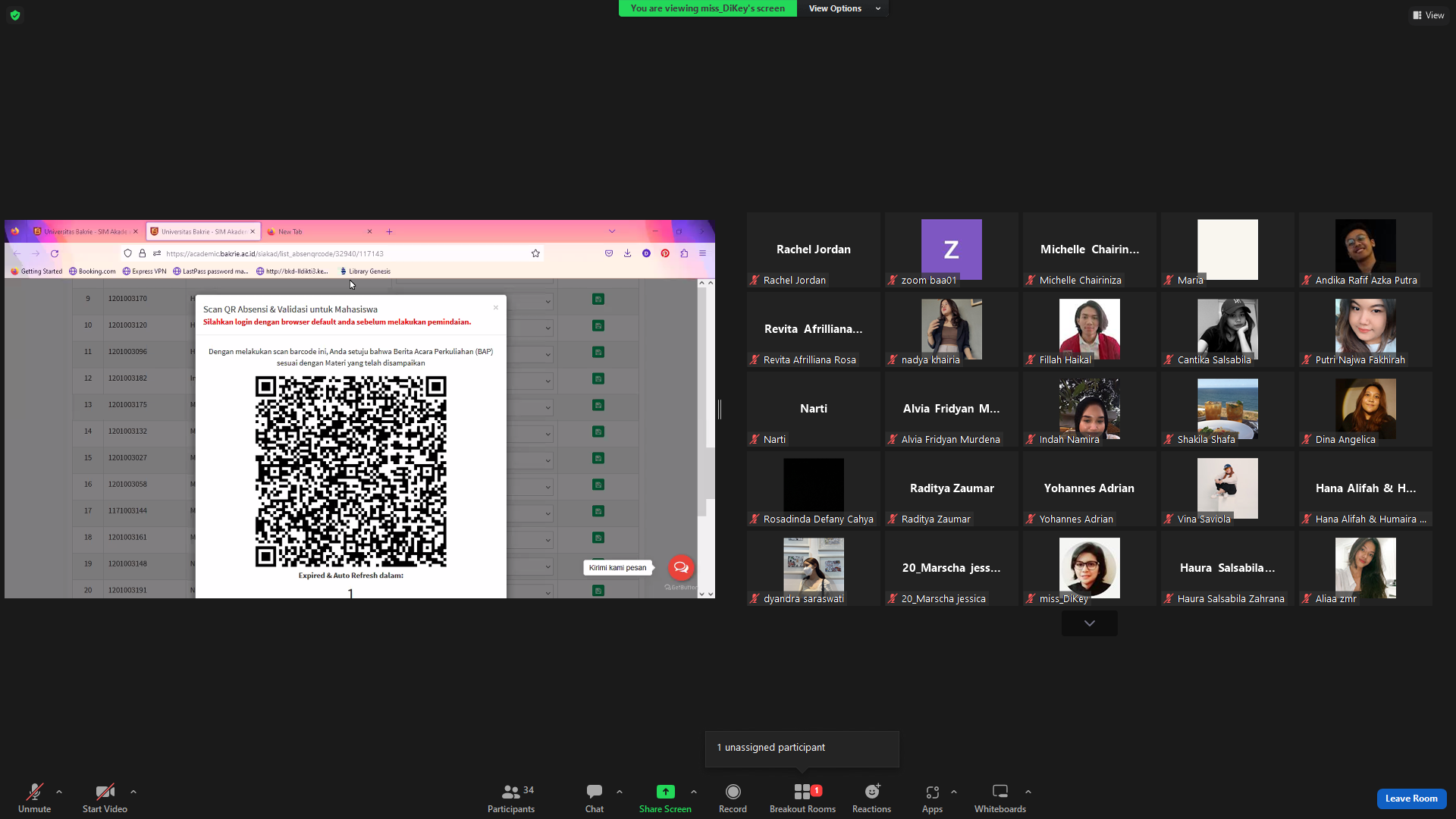Click the browser back arrow
The height and width of the screenshot is (819, 1456).
pos(17,253)
